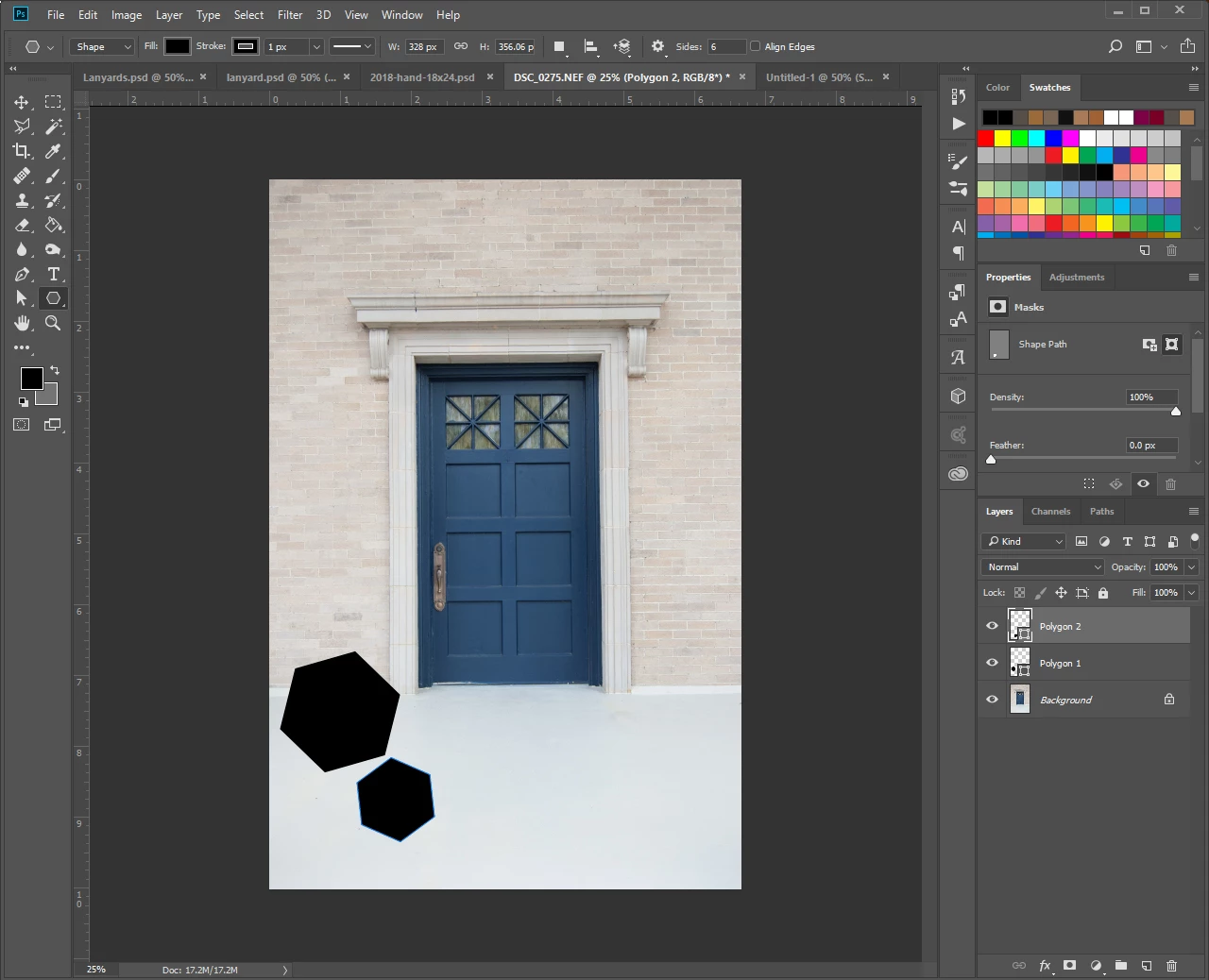This screenshot has width=1209, height=980.
Task: Open the path arrangement options in options bar
Action: tap(622, 46)
